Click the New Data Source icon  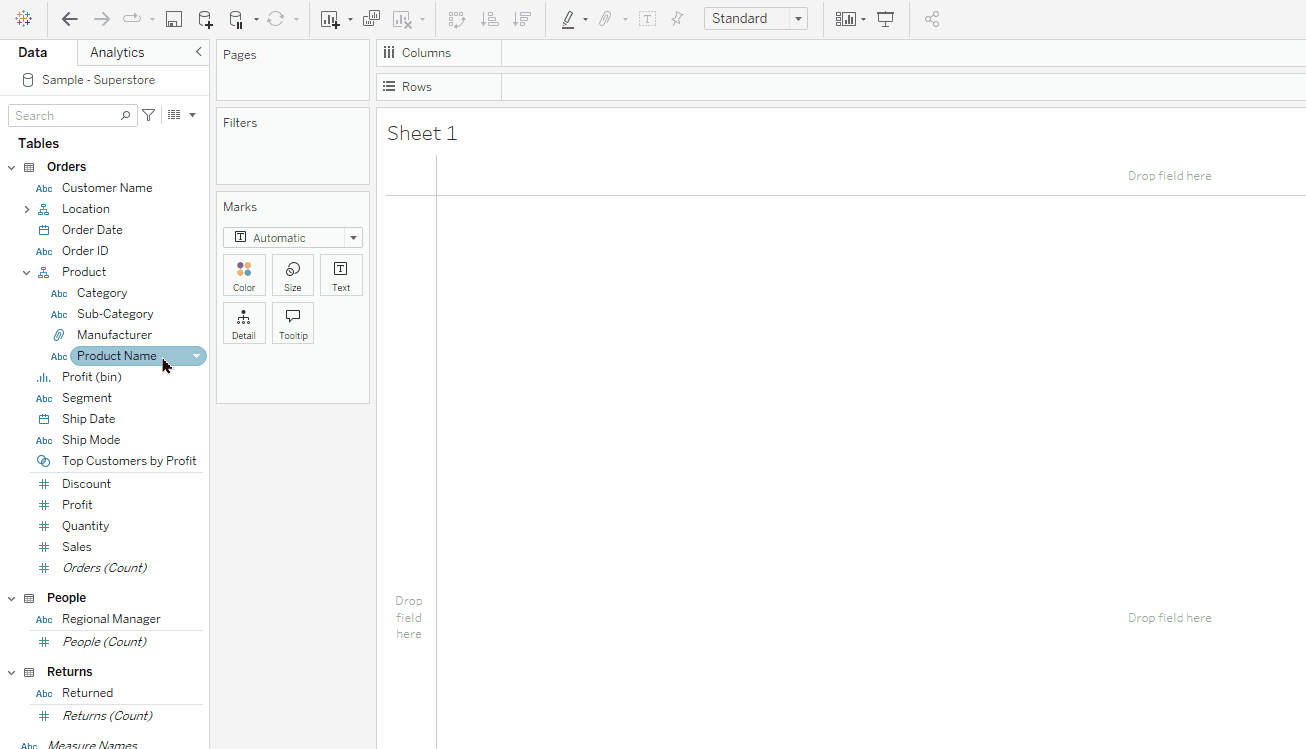(x=205, y=19)
